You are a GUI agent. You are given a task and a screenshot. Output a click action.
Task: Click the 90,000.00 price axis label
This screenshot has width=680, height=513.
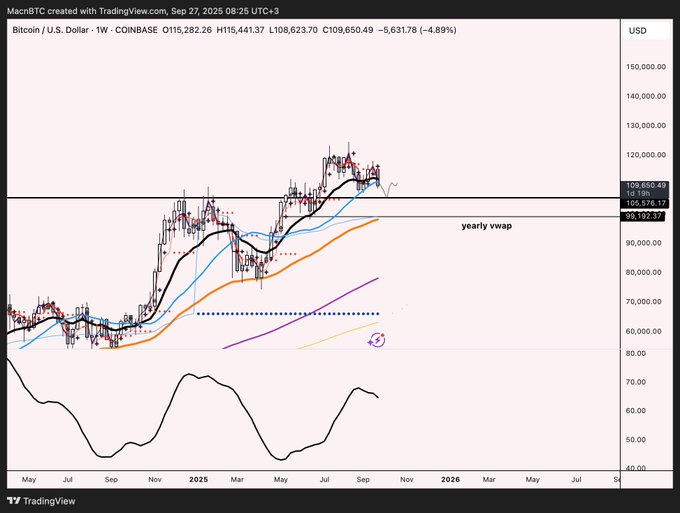[644, 243]
